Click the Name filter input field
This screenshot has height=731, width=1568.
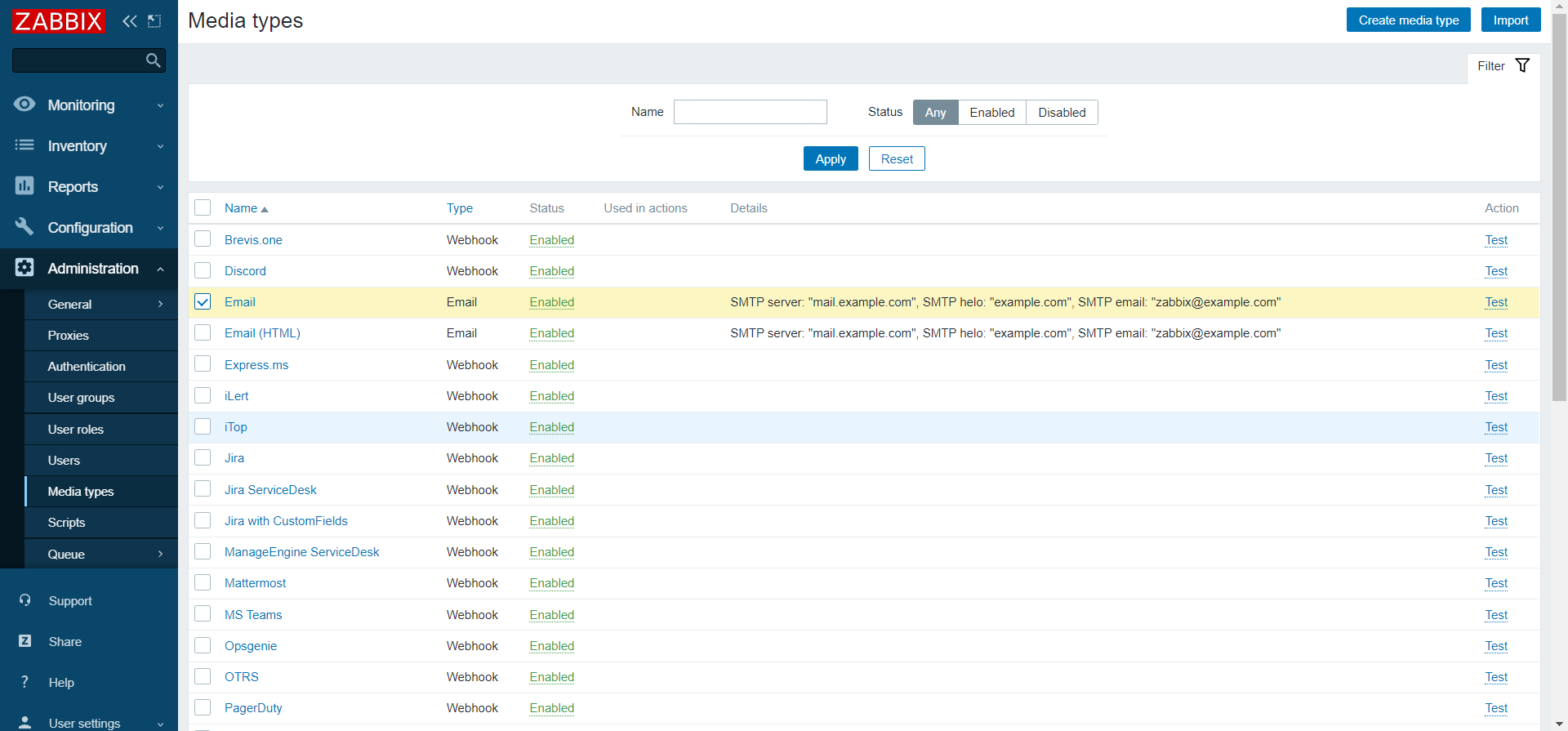tap(750, 112)
